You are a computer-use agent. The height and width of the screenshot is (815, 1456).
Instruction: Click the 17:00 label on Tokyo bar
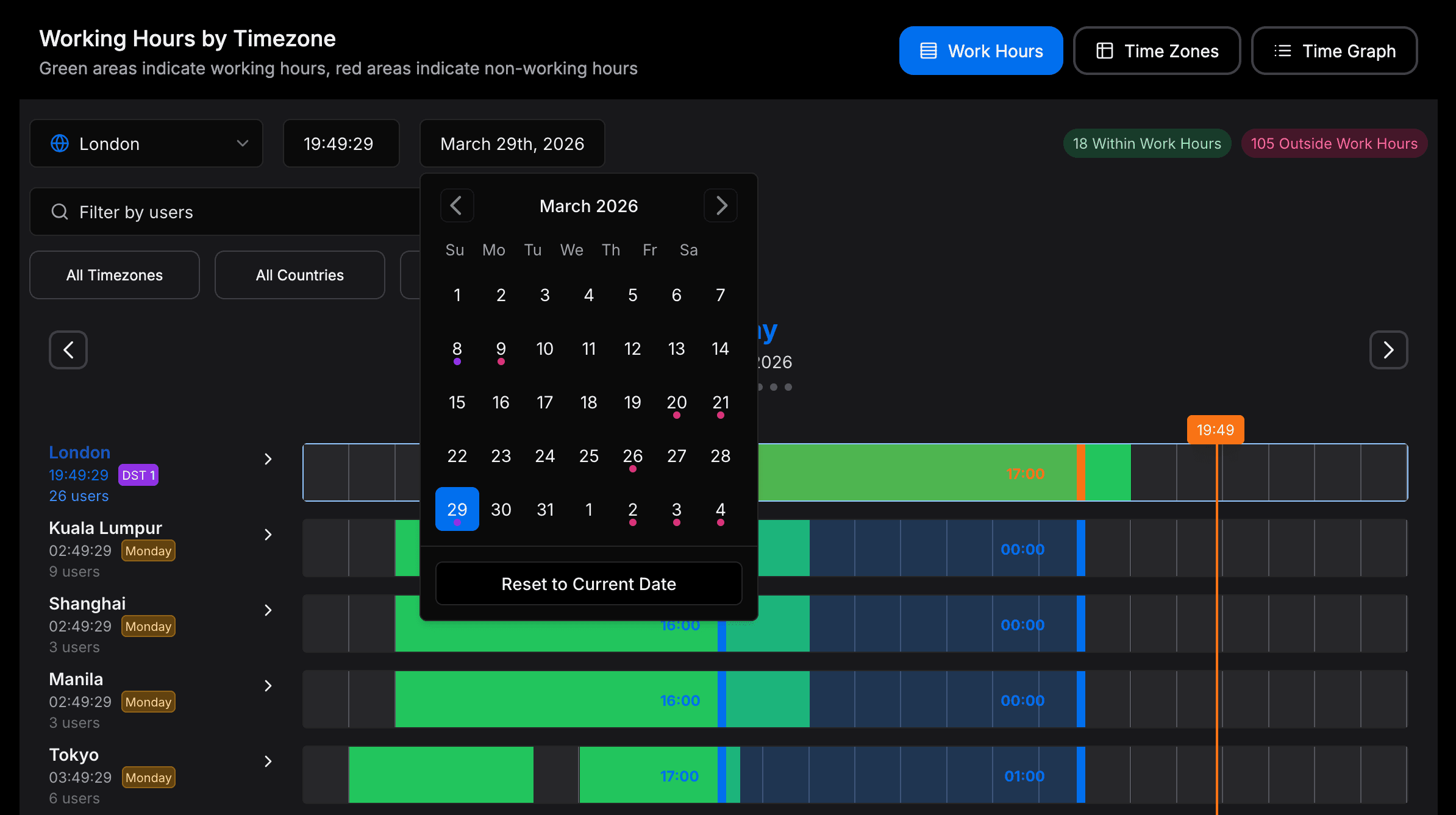pos(679,776)
